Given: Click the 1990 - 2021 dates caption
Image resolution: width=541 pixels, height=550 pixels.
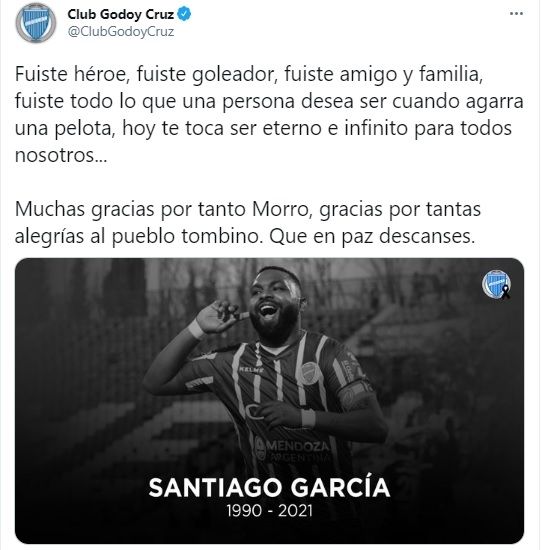Looking at the screenshot, I should tap(269, 510).
